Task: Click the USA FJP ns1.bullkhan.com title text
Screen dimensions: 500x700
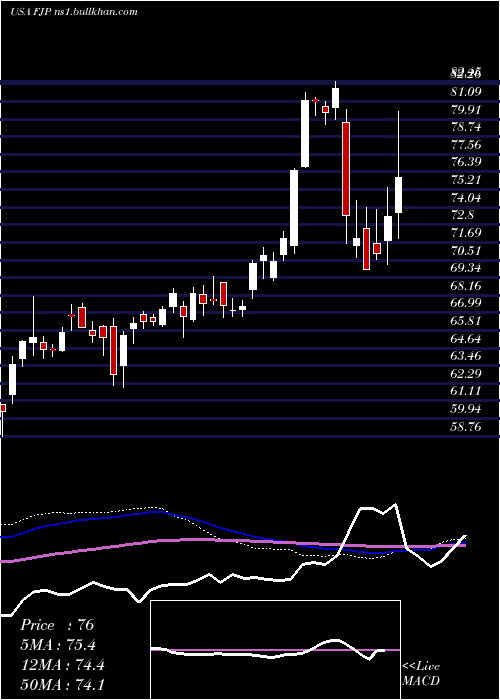Action: point(74,12)
